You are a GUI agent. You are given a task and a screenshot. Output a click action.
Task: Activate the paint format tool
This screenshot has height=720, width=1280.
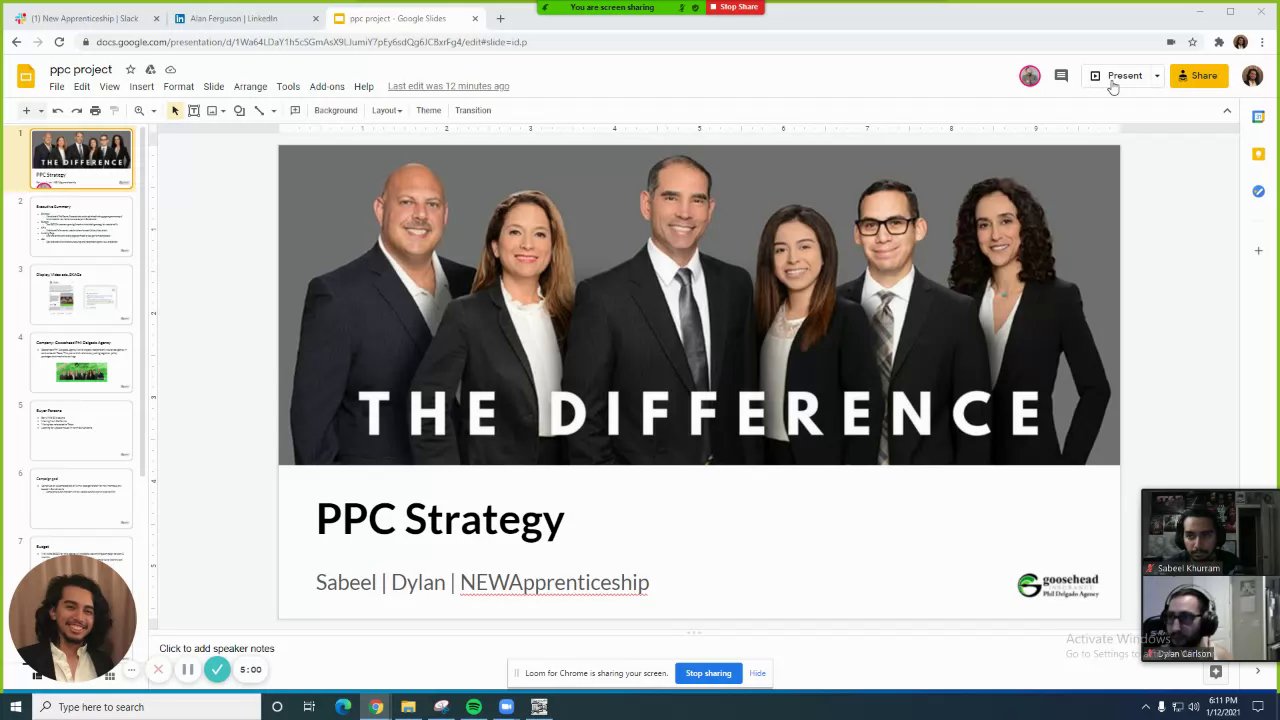coord(114,110)
